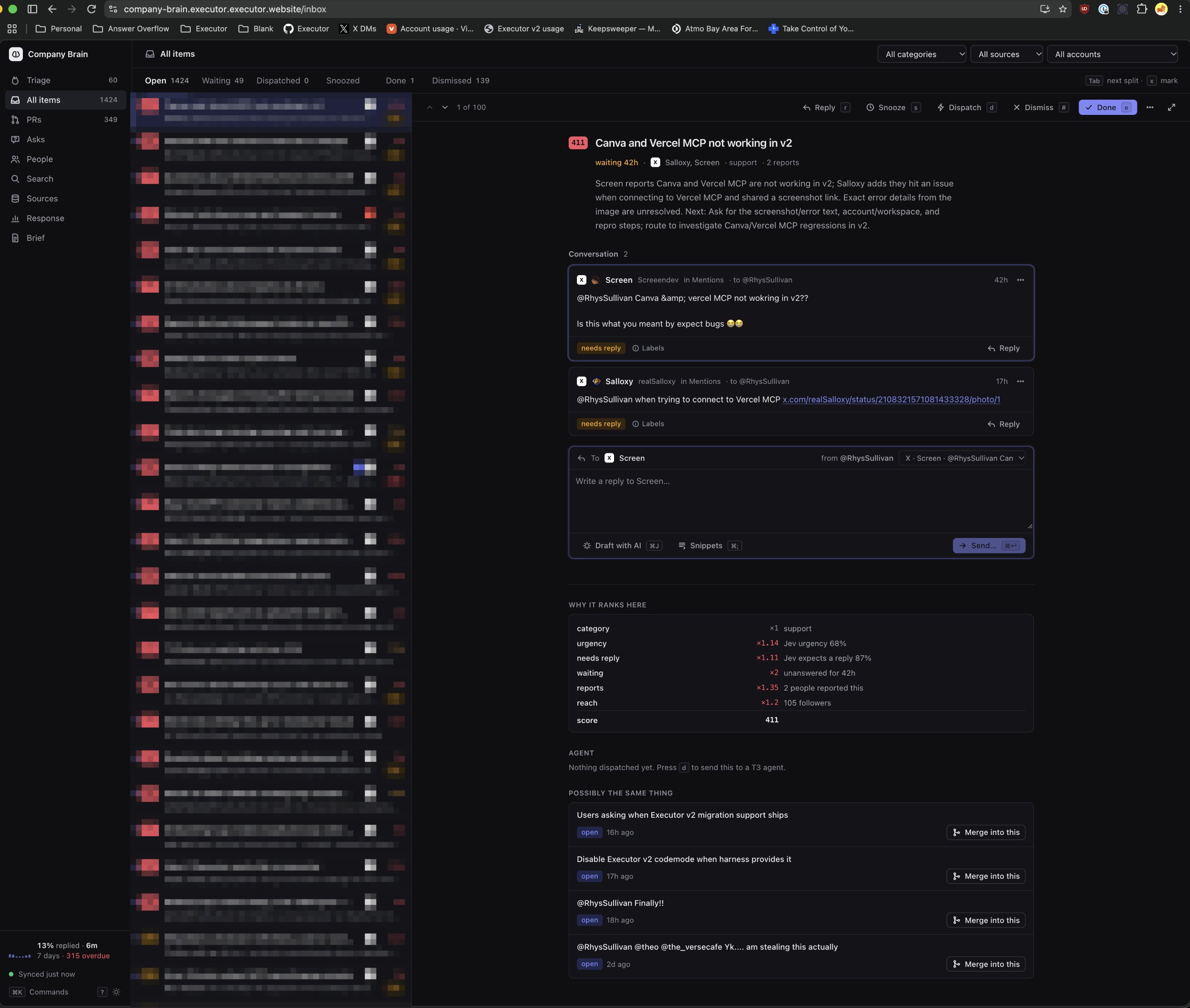Toggle the theme sun icon
This screenshot has height=1008, width=1190.
coord(116,992)
